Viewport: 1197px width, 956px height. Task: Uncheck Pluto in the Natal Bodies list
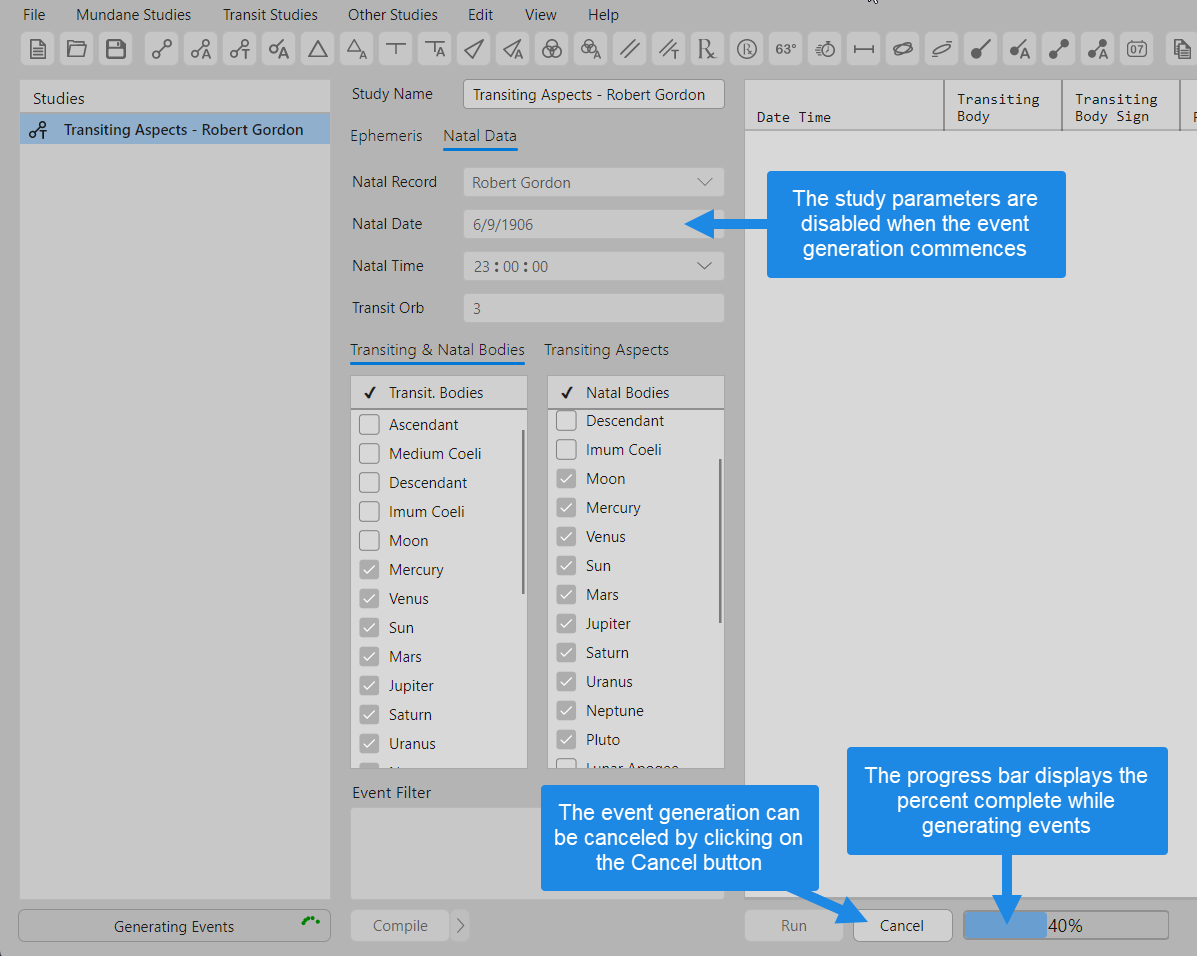(x=566, y=740)
